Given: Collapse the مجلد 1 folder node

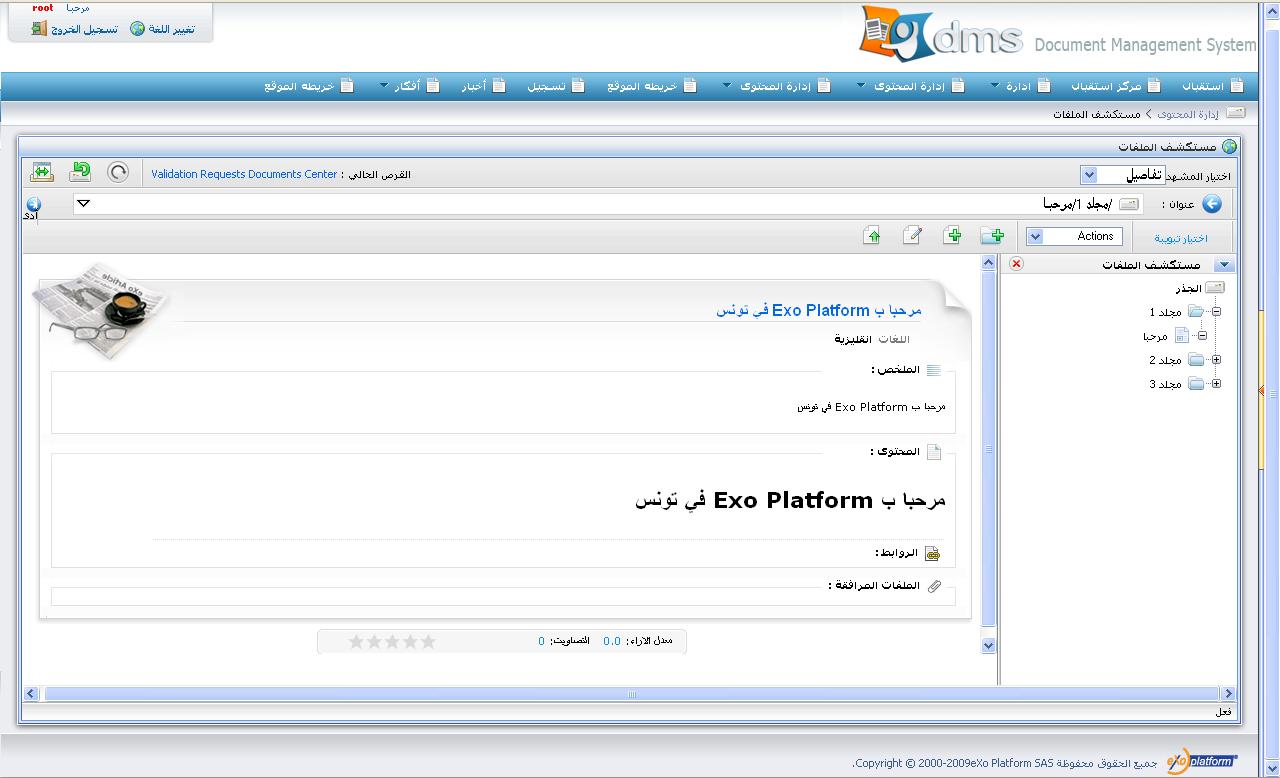Looking at the screenshot, I should tap(1216, 312).
